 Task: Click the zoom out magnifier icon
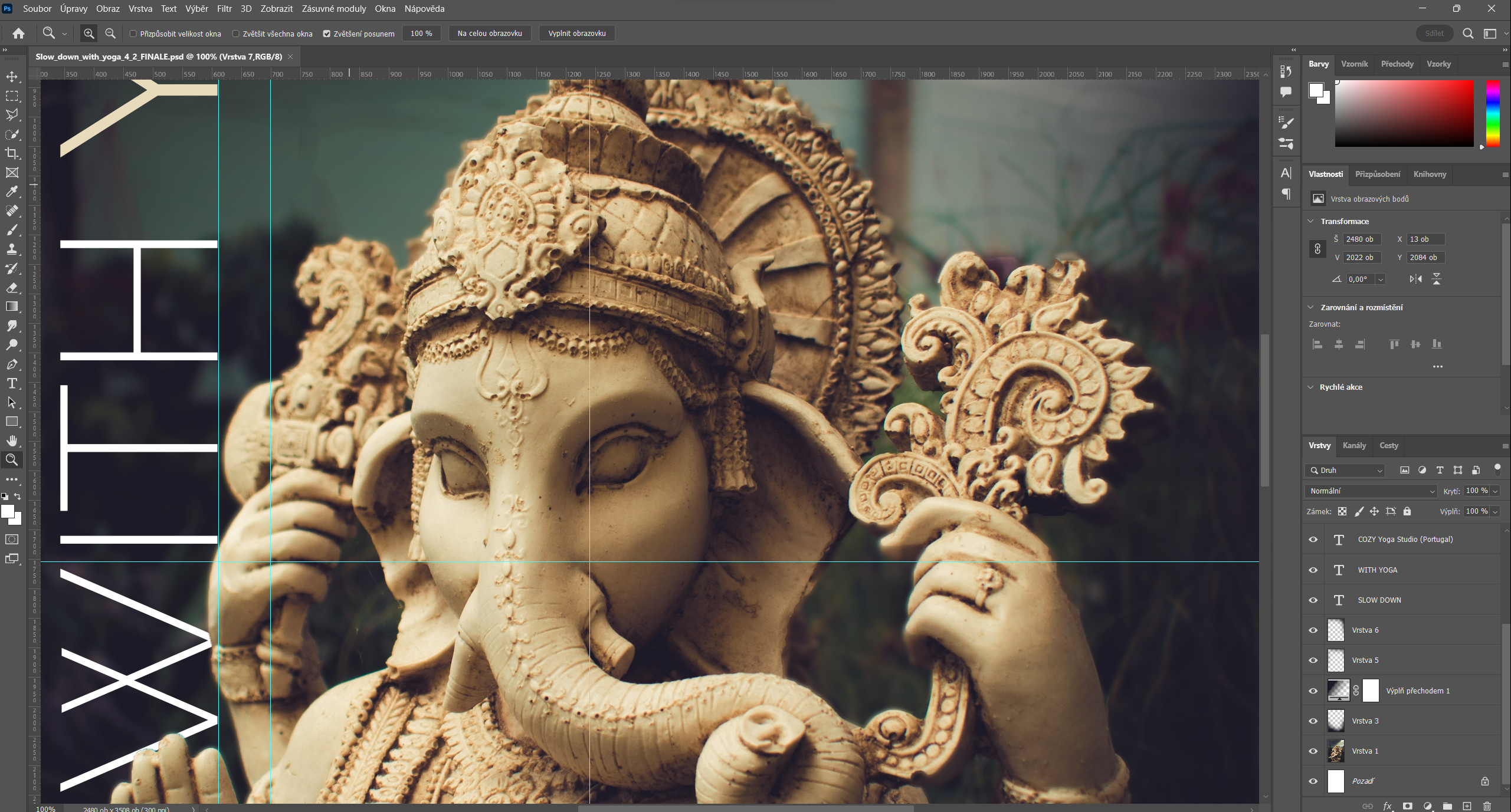click(110, 34)
